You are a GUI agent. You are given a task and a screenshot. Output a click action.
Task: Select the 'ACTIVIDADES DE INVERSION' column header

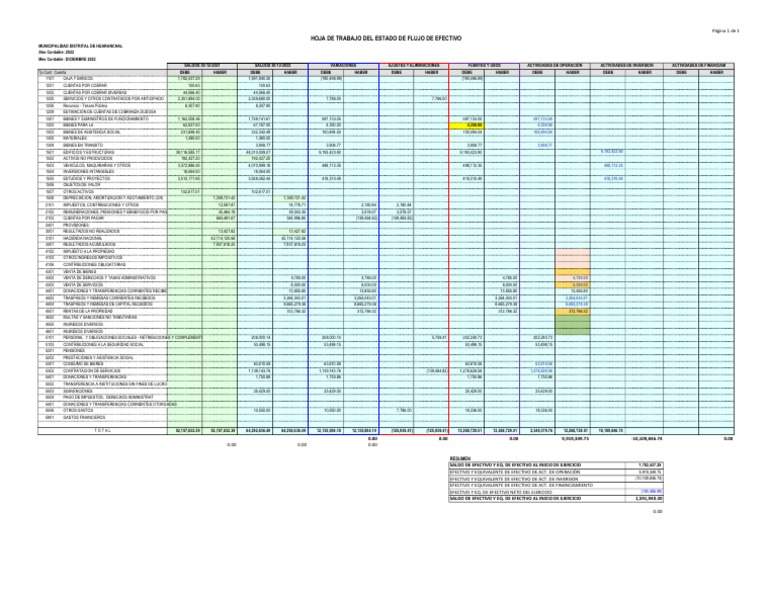coord(626,66)
